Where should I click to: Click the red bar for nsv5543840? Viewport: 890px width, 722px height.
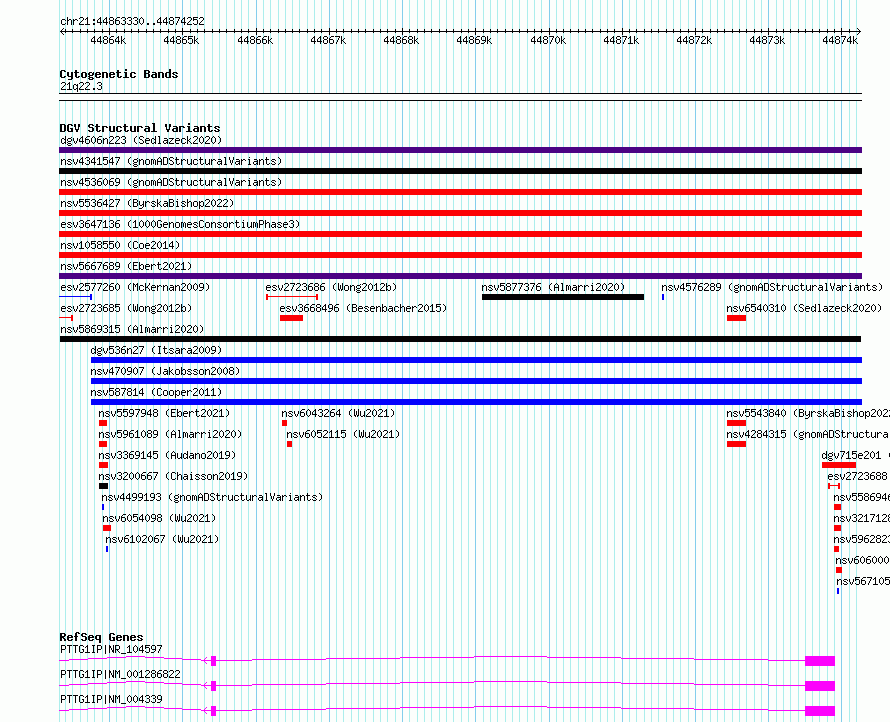[x=736, y=423]
